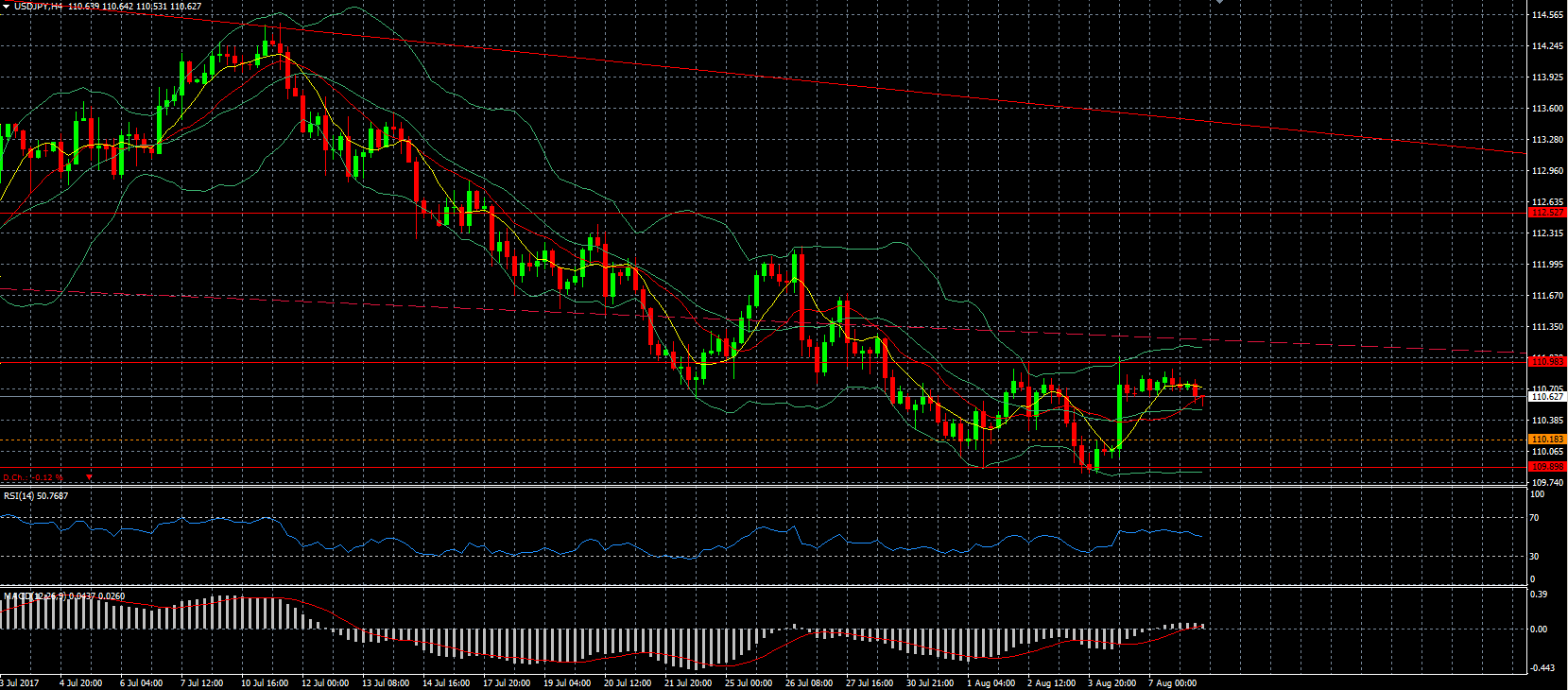
Task: Click the red down arrow next to D.Ch.
Action: (x=89, y=477)
